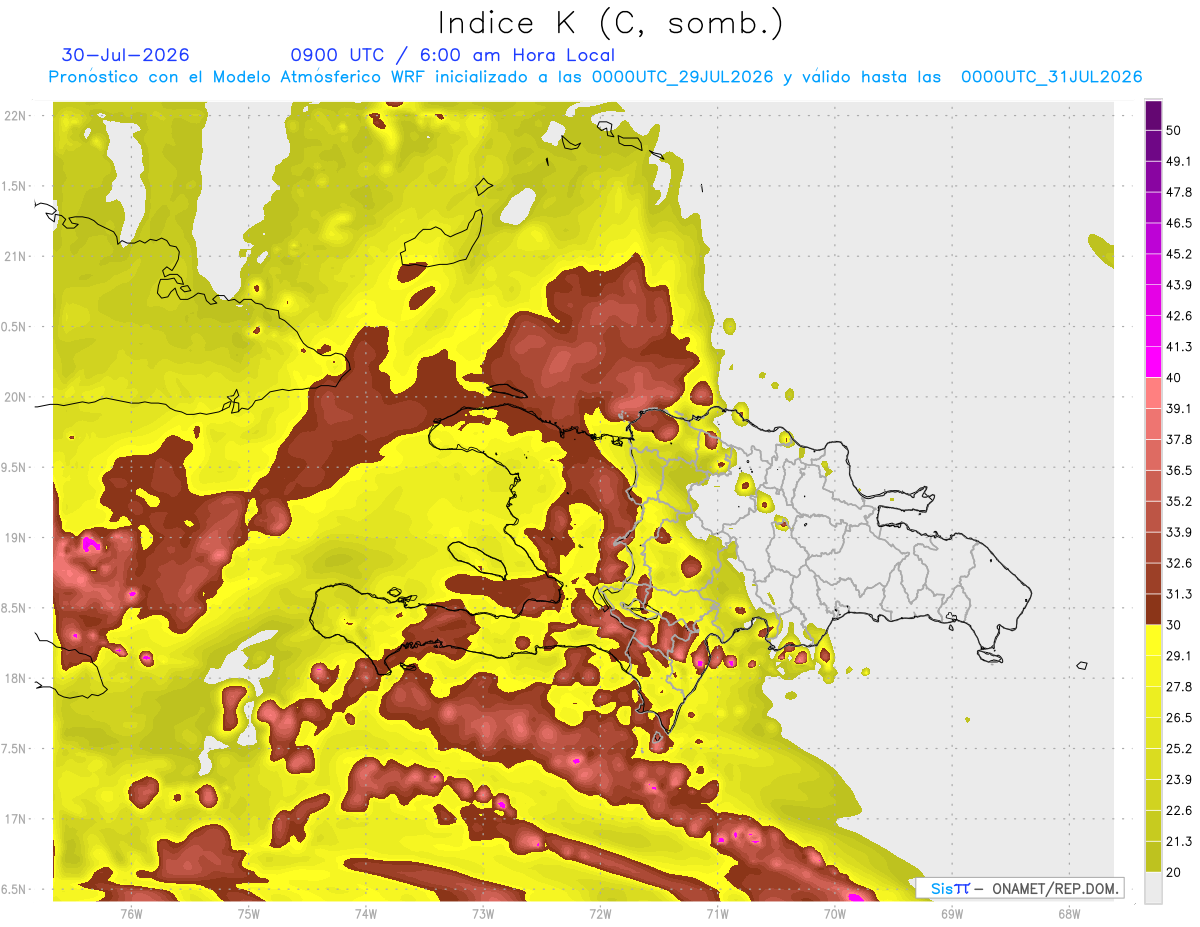Click the colorbar label '25.2'
The image size is (1200, 927).
click(x=1179, y=749)
